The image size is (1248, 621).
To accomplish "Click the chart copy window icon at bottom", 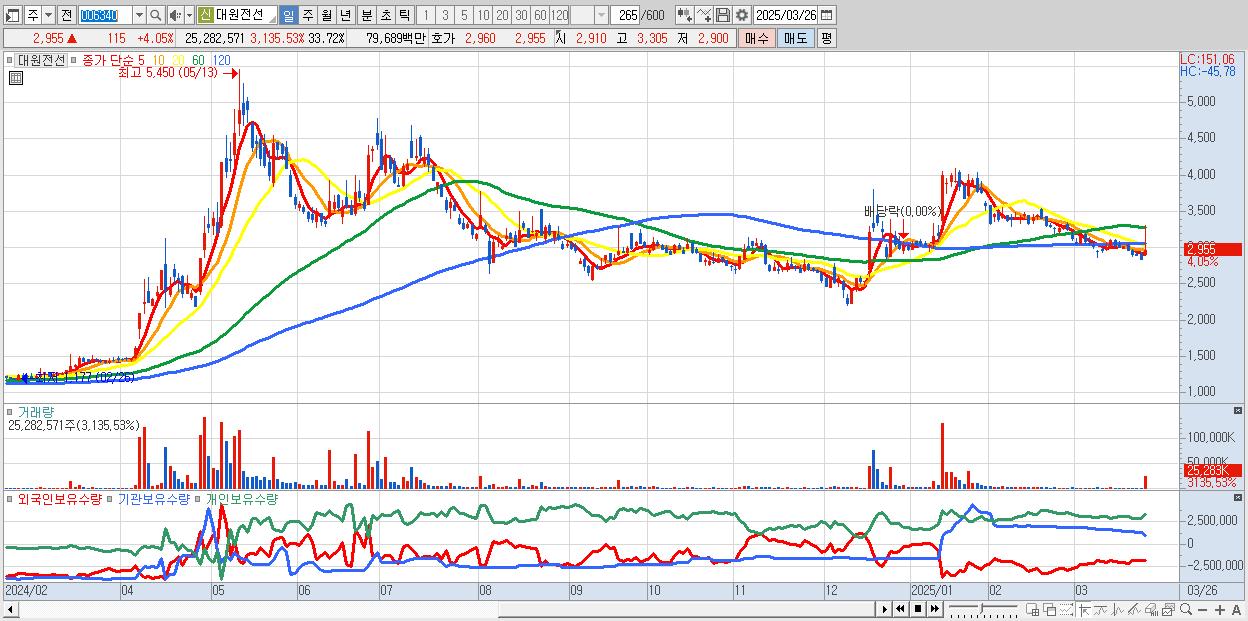I will tap(1168, 609).
